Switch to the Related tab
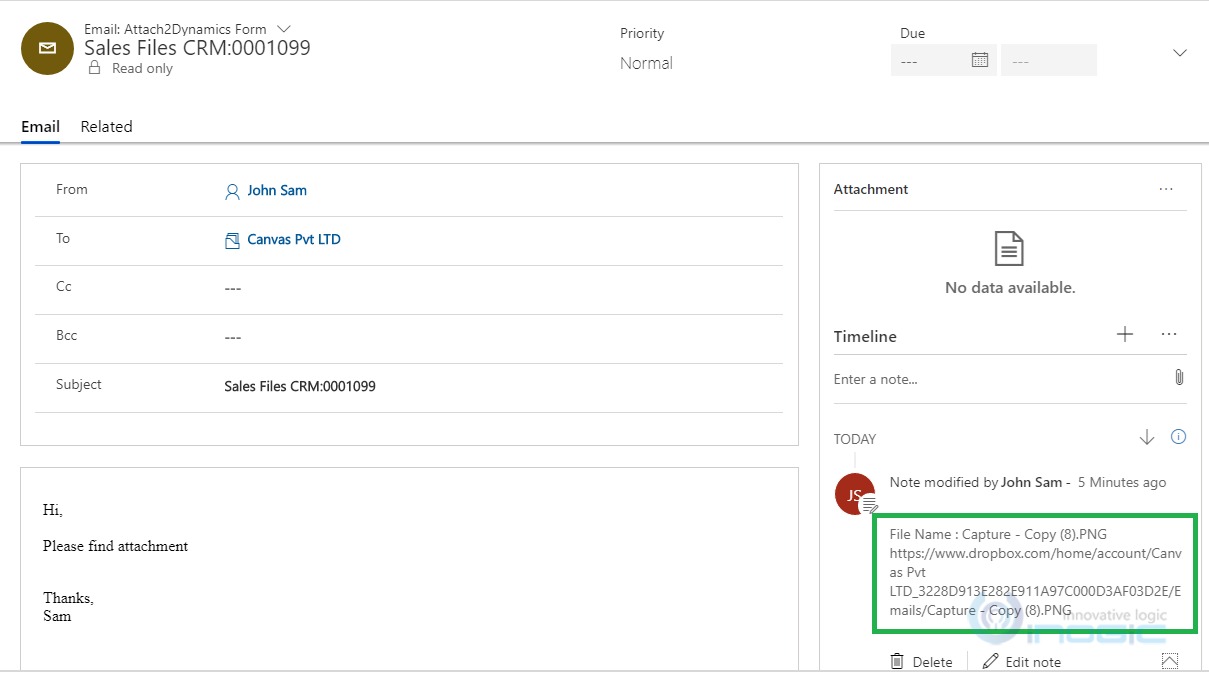 [x=107, y=127]
